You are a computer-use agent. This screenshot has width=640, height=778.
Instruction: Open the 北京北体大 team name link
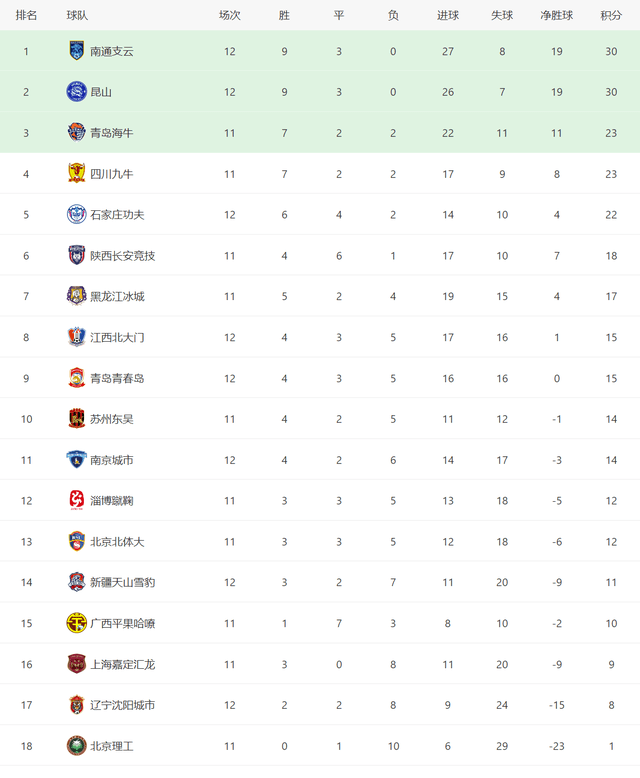tap(117, 541)
